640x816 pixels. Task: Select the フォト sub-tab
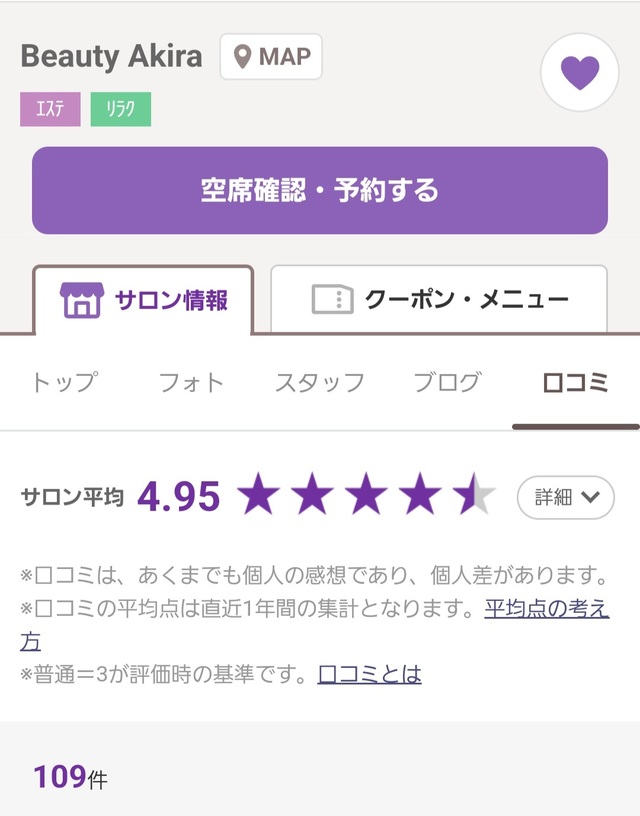191,382
